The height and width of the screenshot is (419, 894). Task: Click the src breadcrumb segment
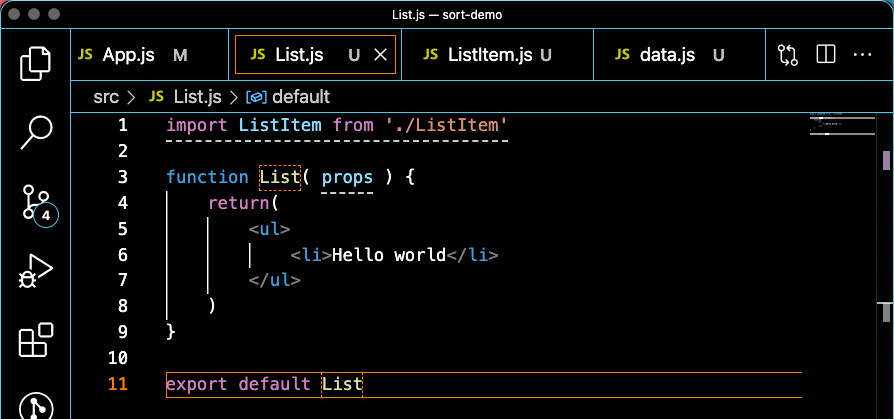coord(106,97)
